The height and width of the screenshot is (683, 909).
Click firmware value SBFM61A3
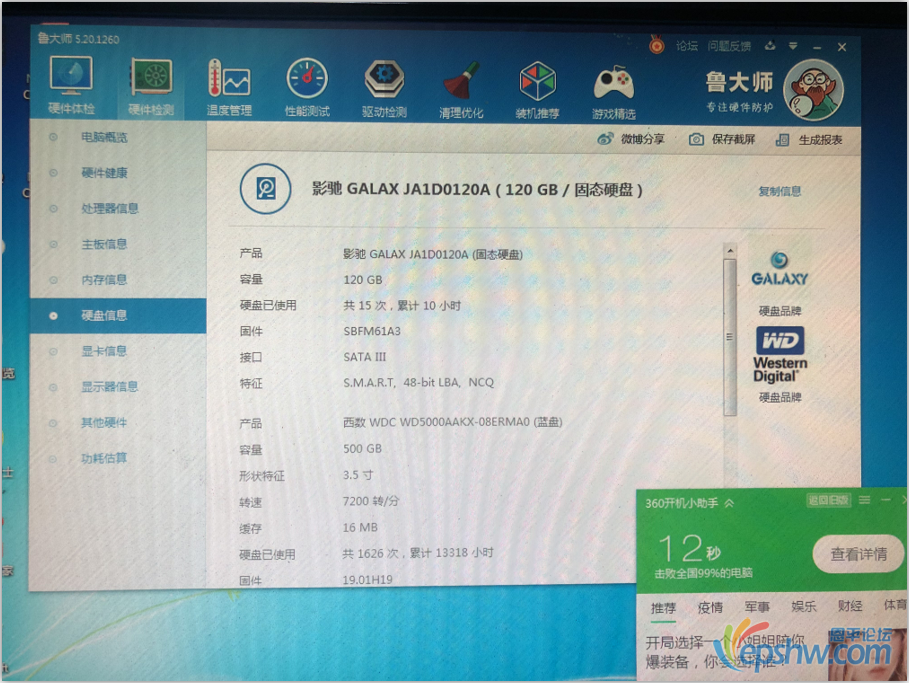point(372,331)
